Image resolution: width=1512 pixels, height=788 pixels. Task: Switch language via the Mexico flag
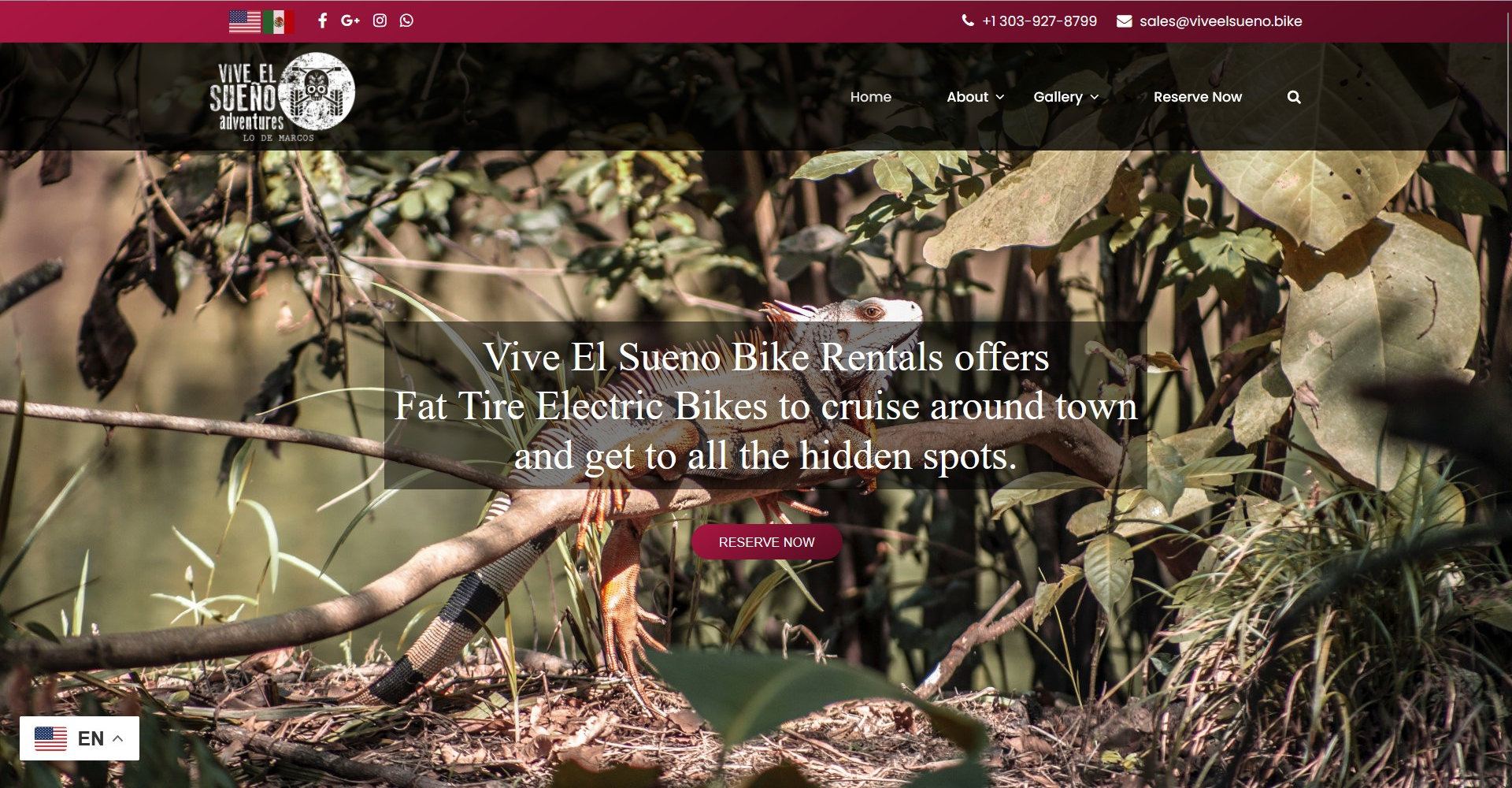pyautogui.click(x=279, y=21)
